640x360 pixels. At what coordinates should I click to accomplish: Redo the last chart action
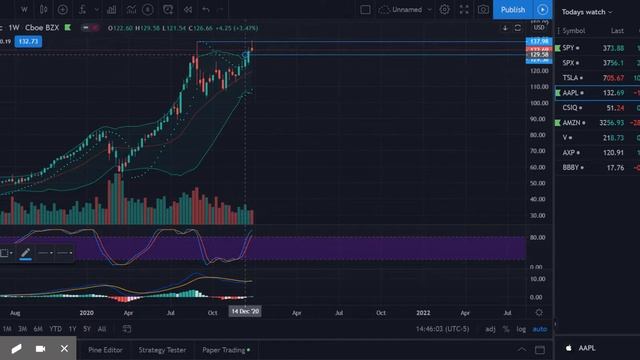(220, 9)
